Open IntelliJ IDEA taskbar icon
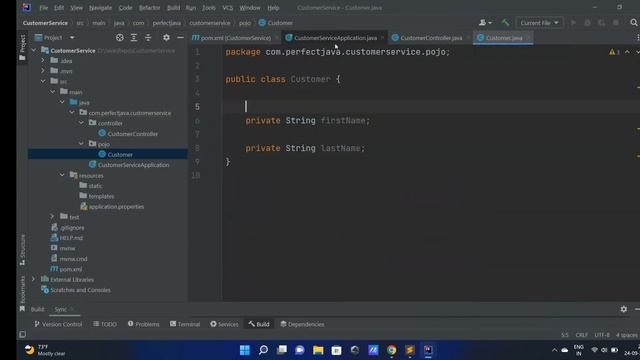Viewport: 640px width, 360px height. click(428, 350)
